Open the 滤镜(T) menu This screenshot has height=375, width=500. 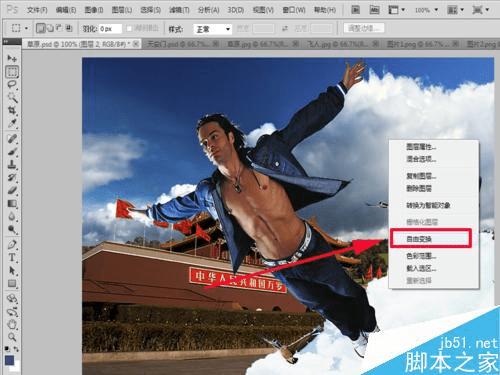click(x=179, y=10)
